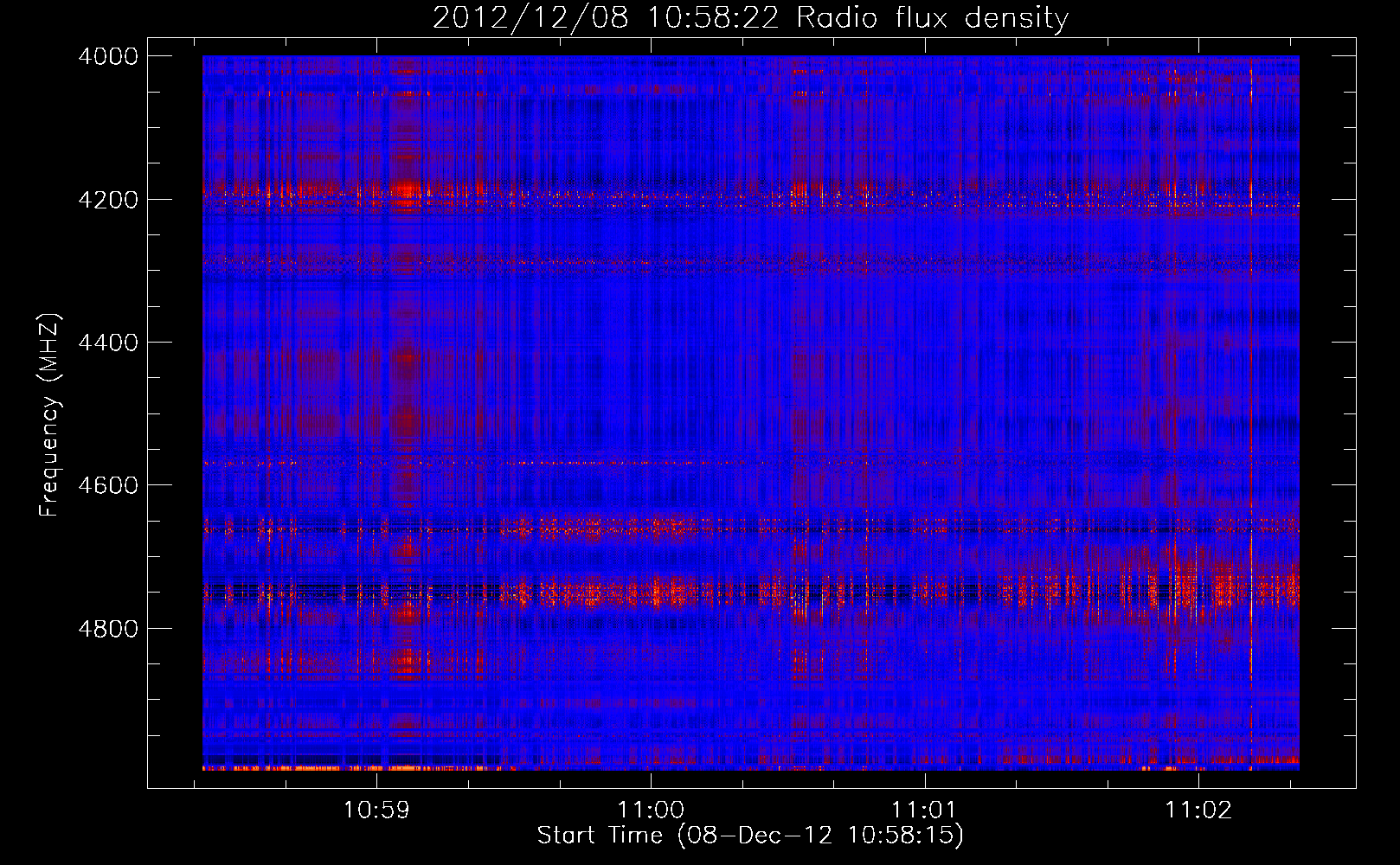Click the 10:59 time axis label

(x=376, y=811)
